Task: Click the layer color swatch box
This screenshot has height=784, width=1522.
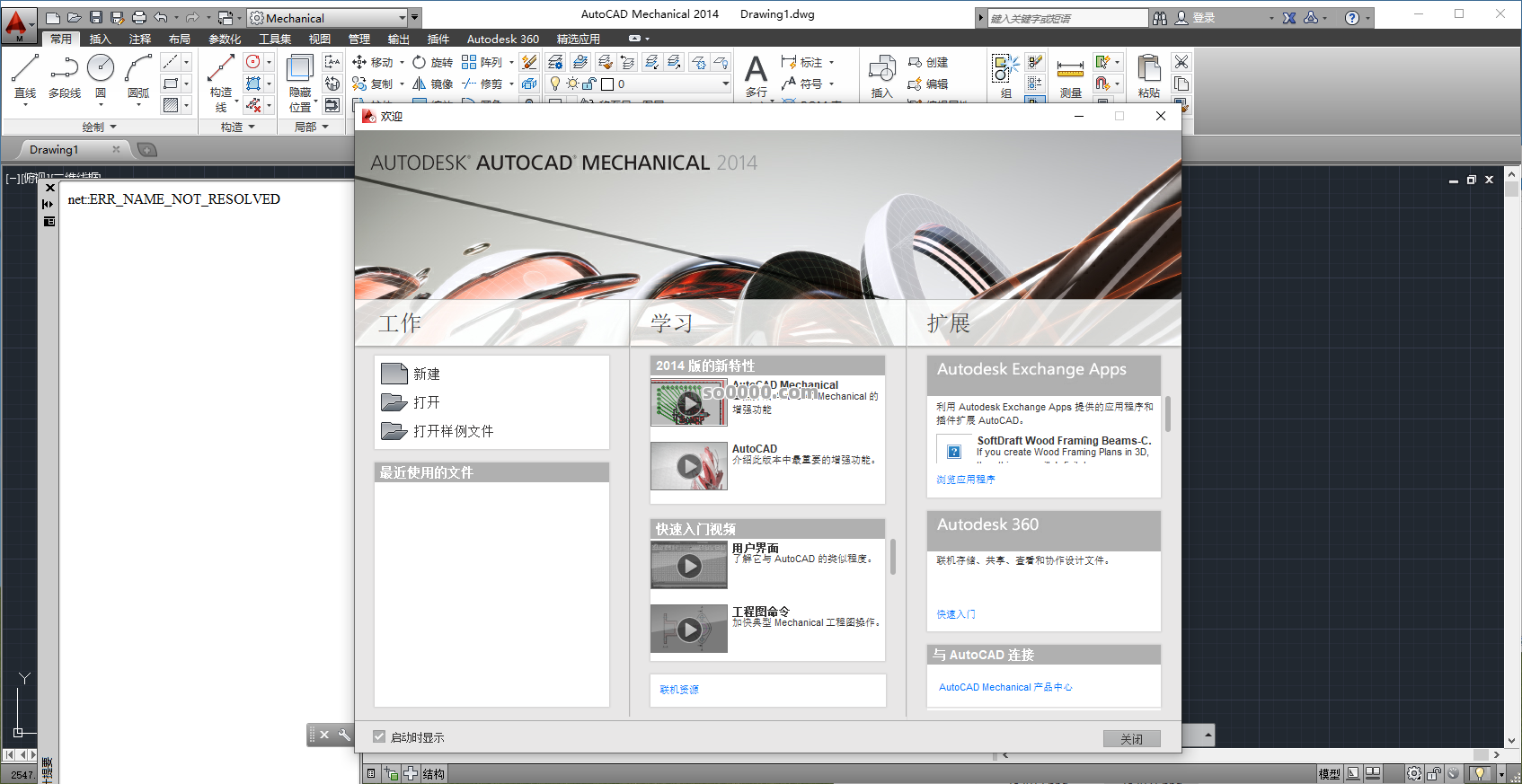Action: tap(607, 84)
